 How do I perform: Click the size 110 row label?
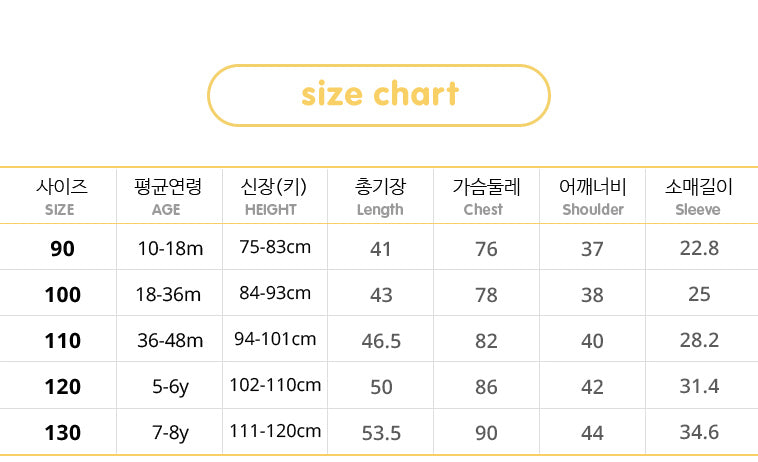click(62, 340)
